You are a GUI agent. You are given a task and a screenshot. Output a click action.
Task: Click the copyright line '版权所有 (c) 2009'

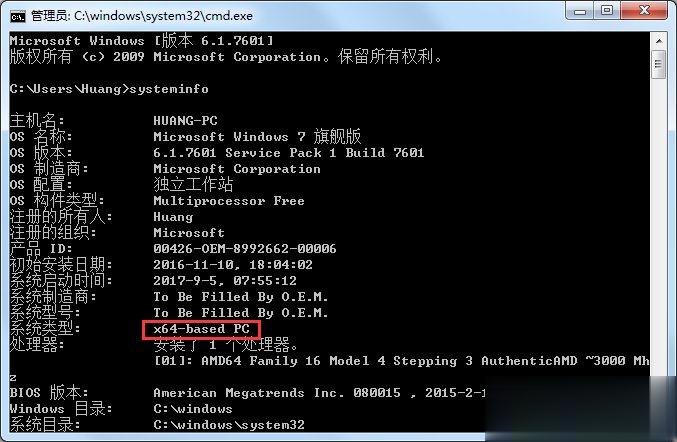click(x=77, y=57)
